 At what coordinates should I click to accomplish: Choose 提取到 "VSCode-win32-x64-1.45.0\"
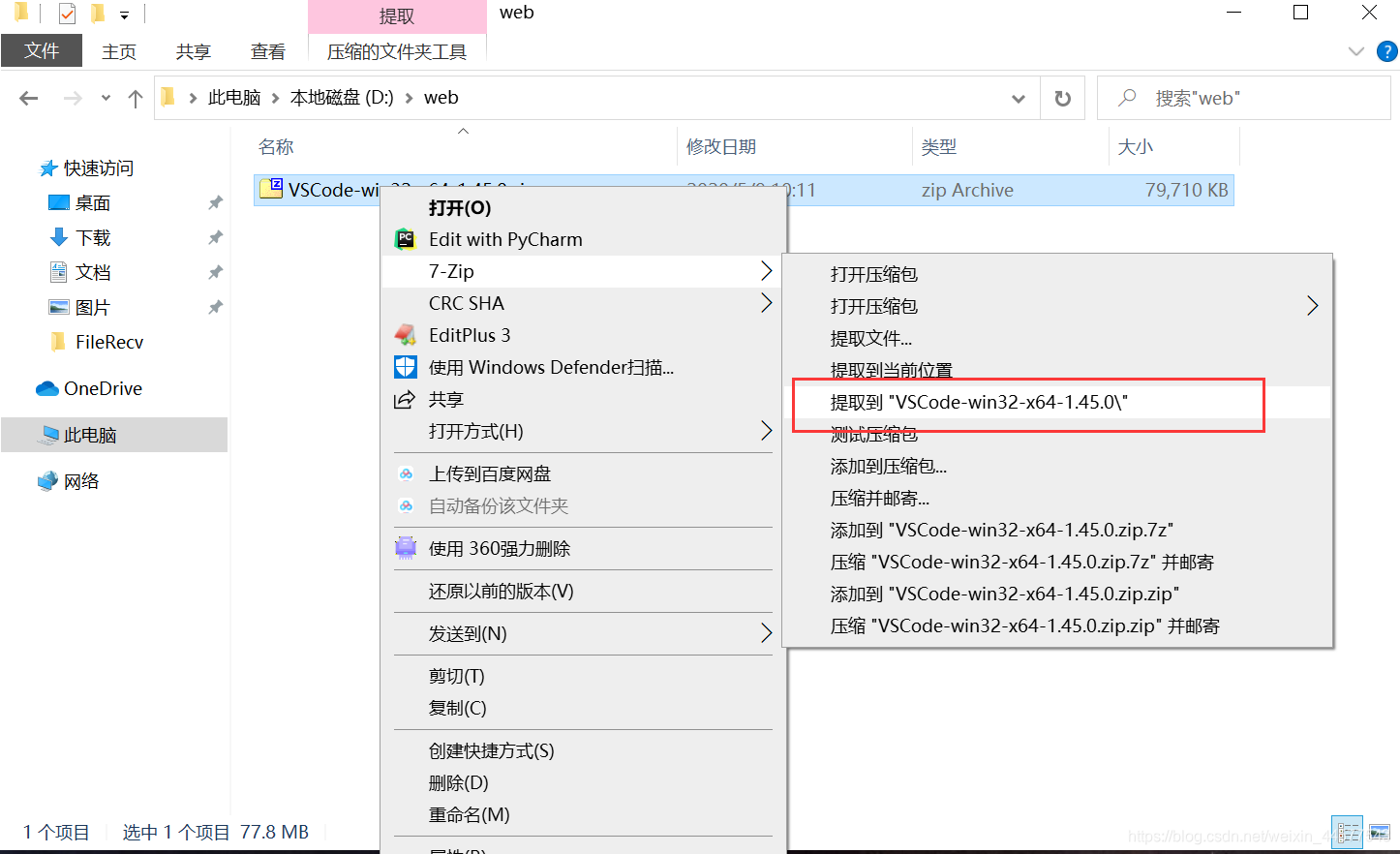point(1057,402)
